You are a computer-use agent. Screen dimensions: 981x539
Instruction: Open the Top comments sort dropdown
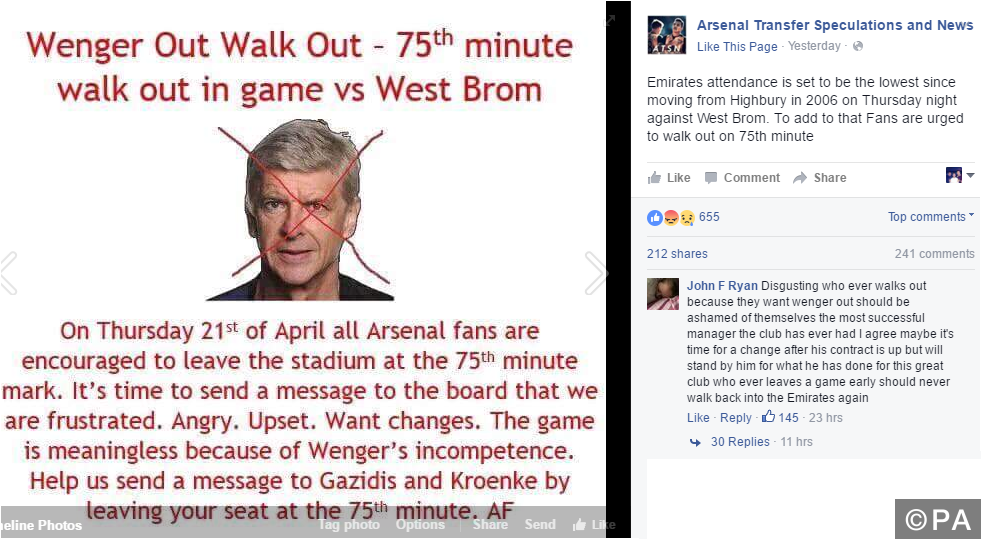coord(931,216)
